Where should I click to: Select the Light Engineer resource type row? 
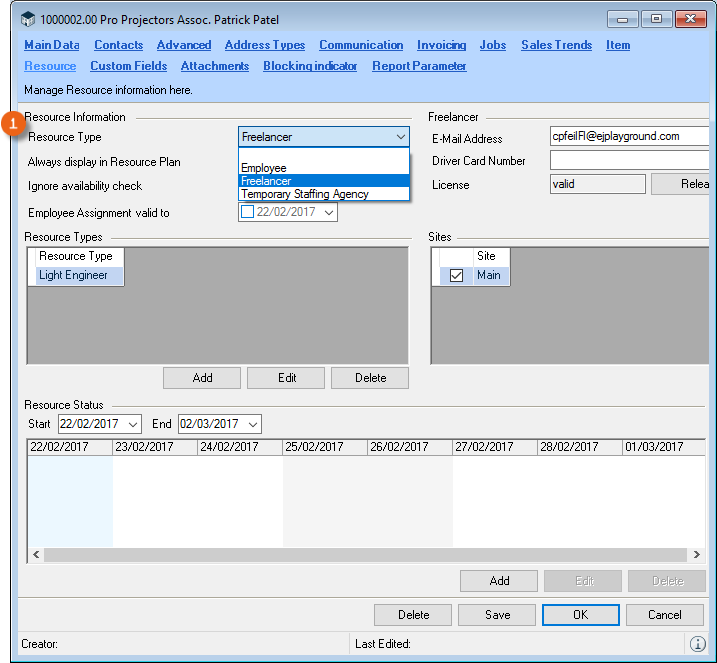click(x=73, y=275)
